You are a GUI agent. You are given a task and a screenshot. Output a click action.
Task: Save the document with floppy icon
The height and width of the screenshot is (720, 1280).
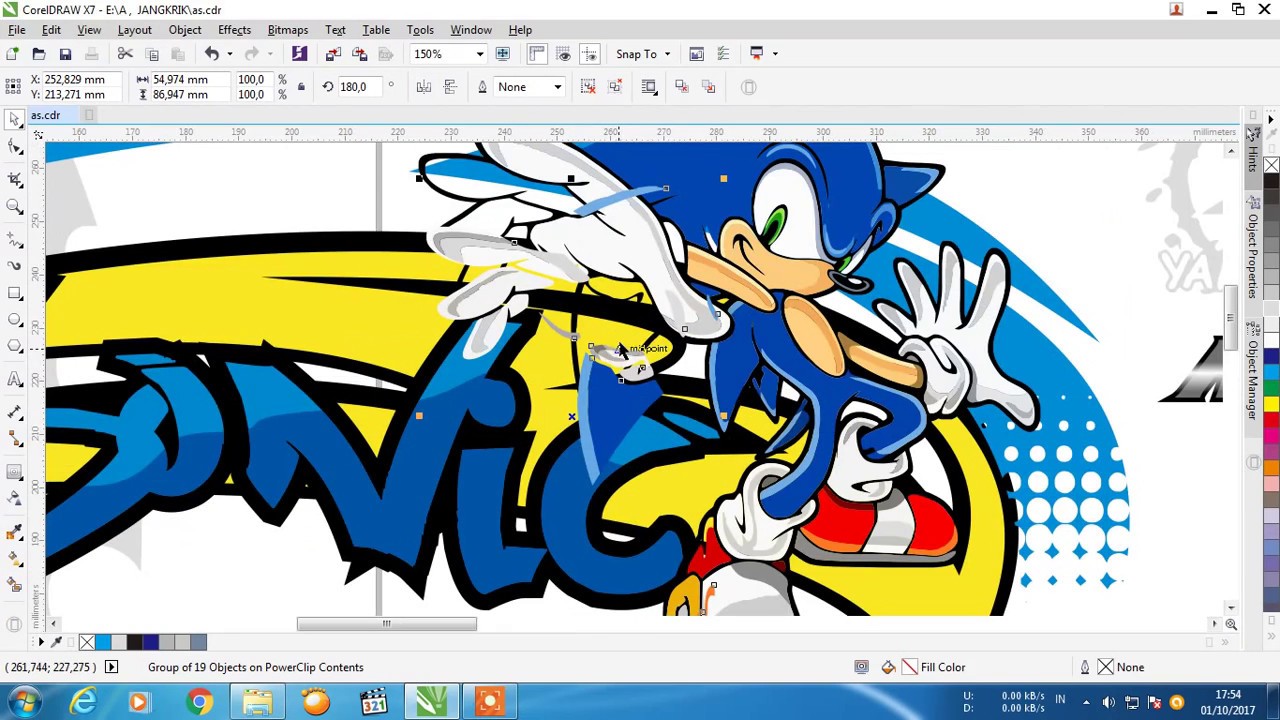pos(65,54)
